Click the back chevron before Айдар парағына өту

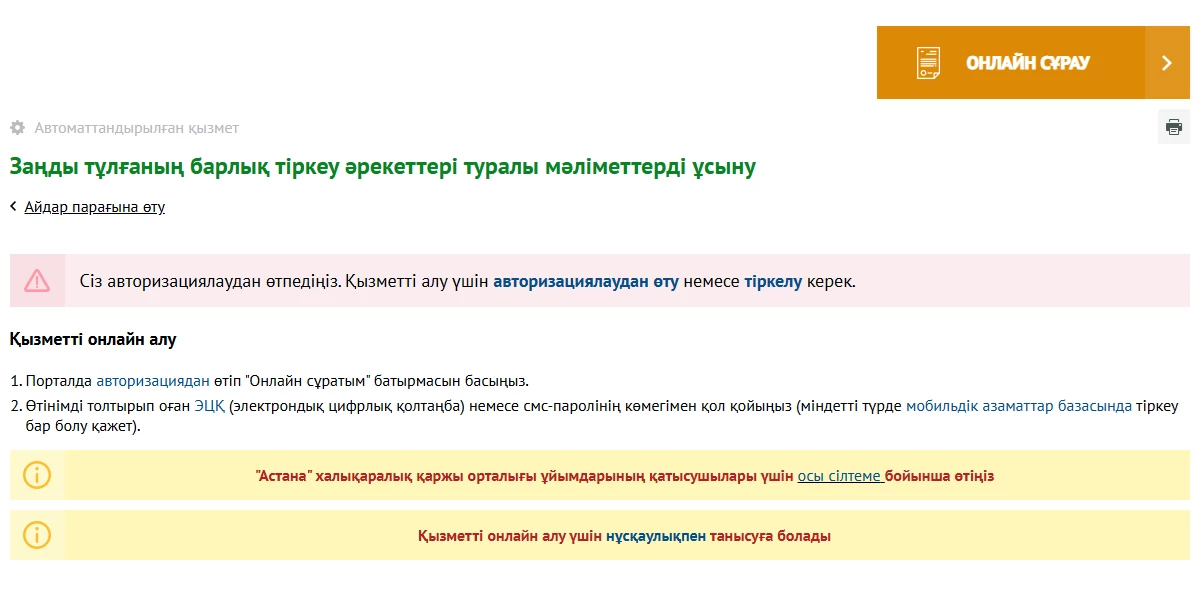click(14, 207)
